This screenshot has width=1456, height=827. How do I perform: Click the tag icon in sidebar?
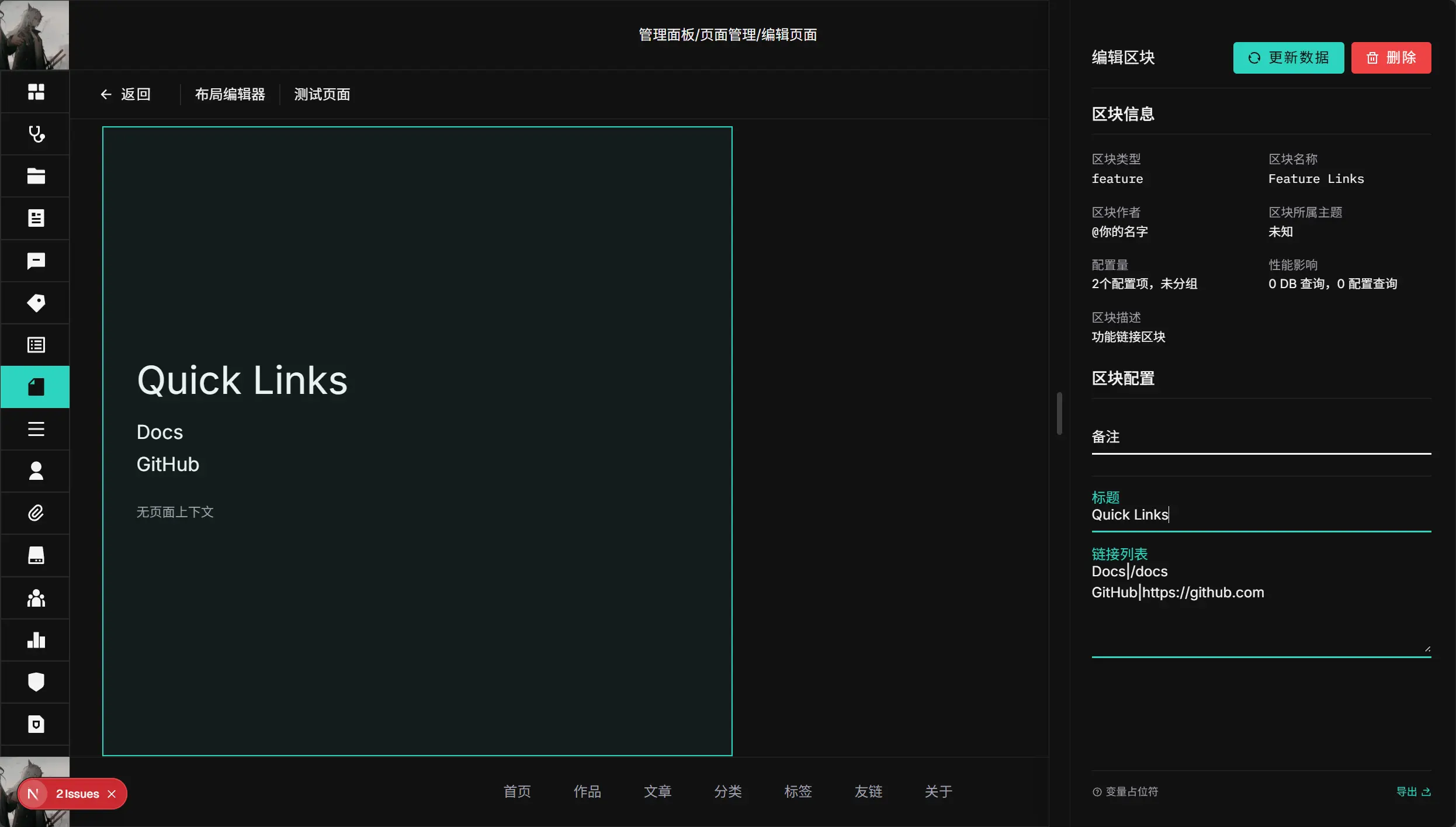(36, 303)
